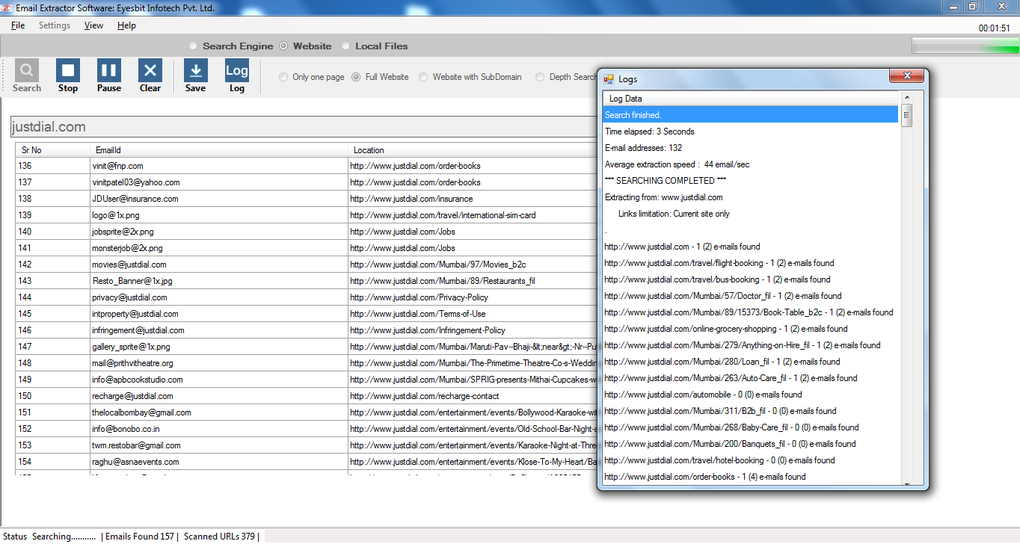This screenshot has width=1020, height=544.
Task: Click 'Emails Found 157' in status bar
Action: pos(139,536)
